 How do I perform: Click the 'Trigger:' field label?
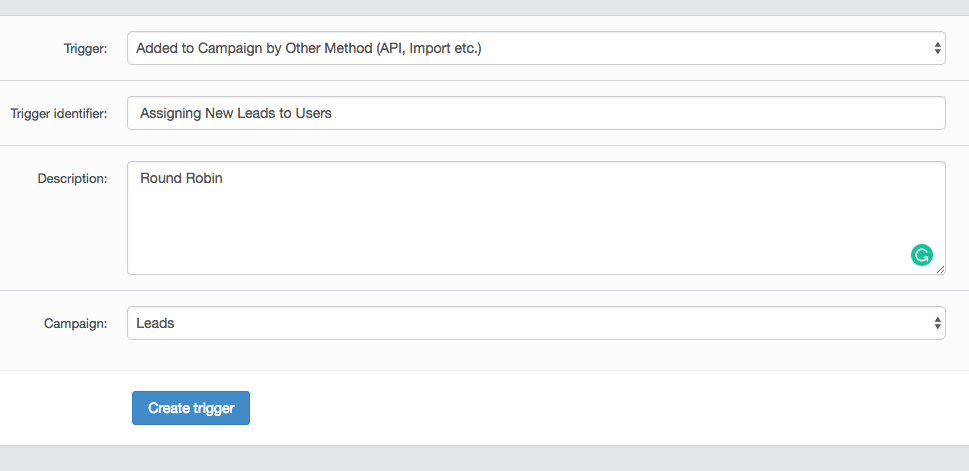[x=87, y=48]
